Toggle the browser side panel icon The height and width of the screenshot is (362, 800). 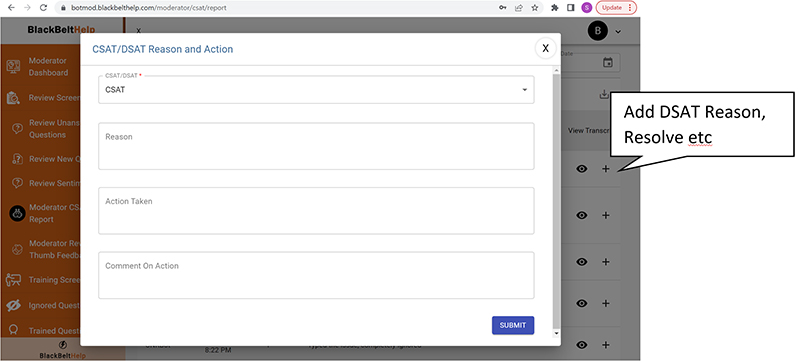coord(570,8)
